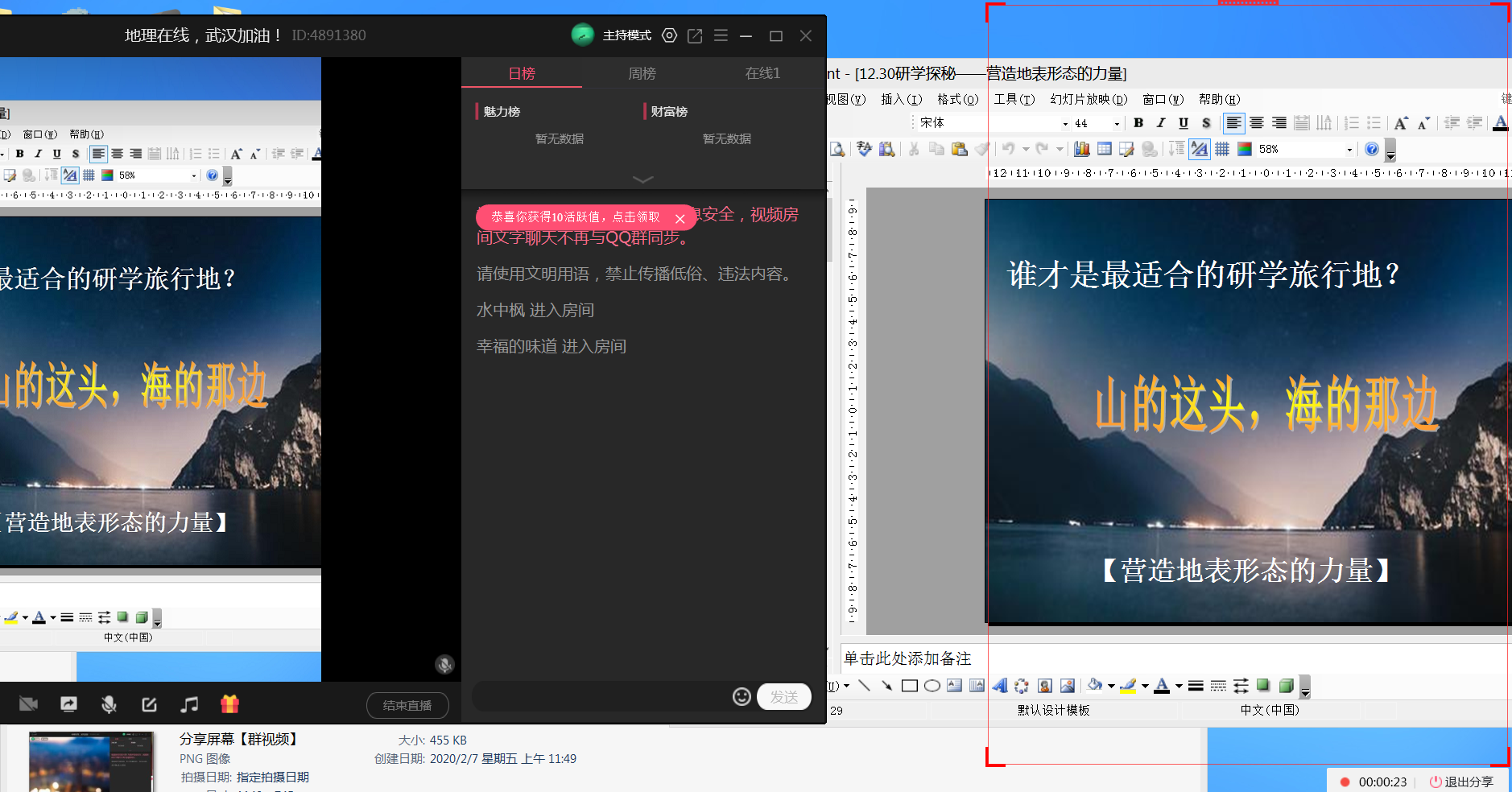The height and width of the screenshot is (792, 1512).
Task: Center text in PowerPoint toolbar
Action: (x=1256, y=123)
